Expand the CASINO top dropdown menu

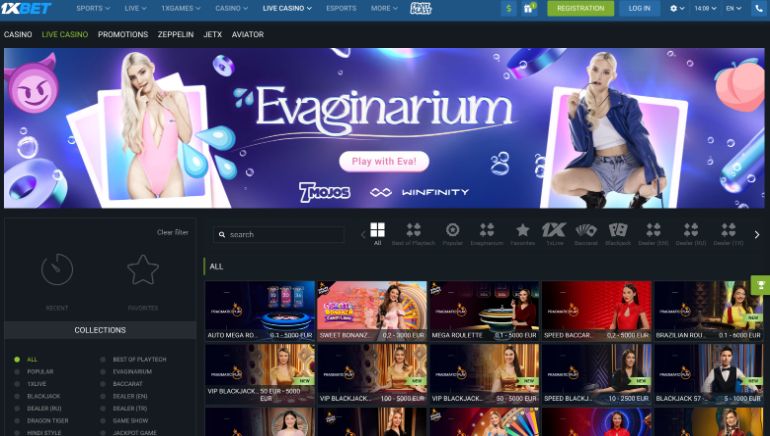[231, 8]
